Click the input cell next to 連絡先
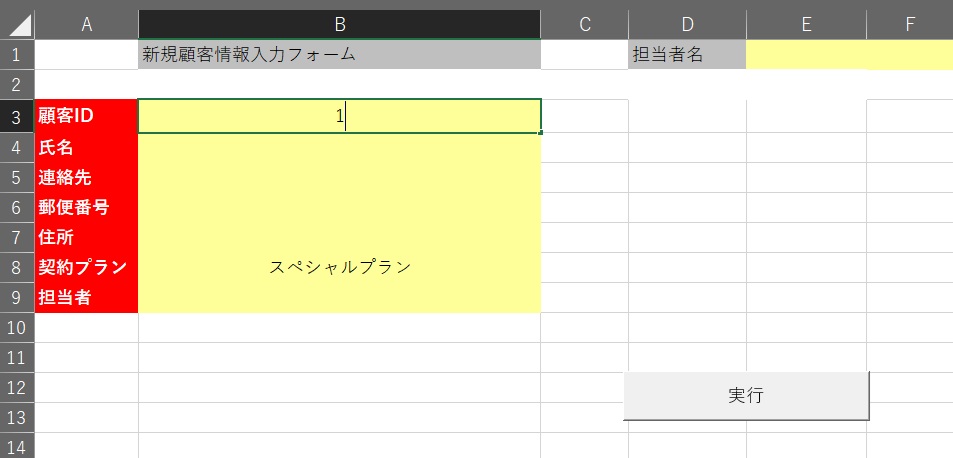This screenshot has width=953, height=458. [339, 177]
